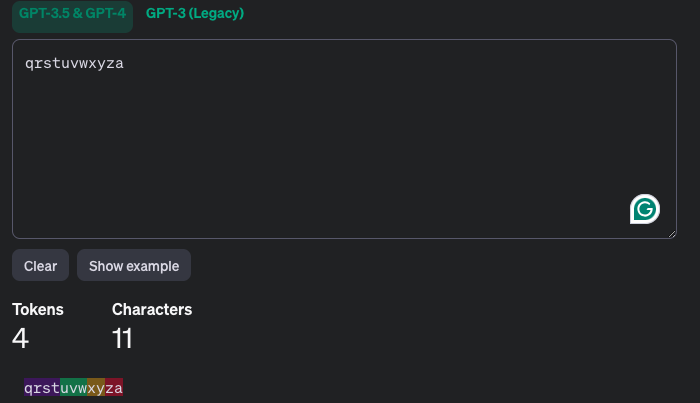700x403 pixels.
Task: Click the Show example button
Action: point(134,266)
